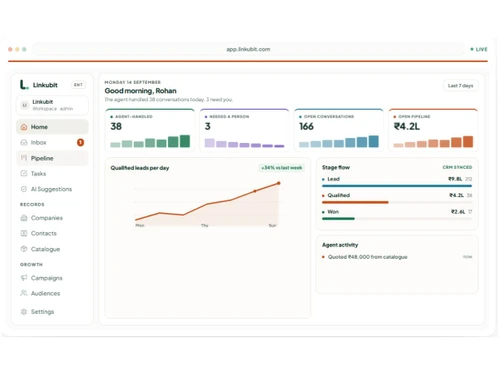The height and width of the screenshot is (375, 500).
Task: Click the 'Quoted ₹48,000 from catalogue' activity entry
Action: pos(397,257)
